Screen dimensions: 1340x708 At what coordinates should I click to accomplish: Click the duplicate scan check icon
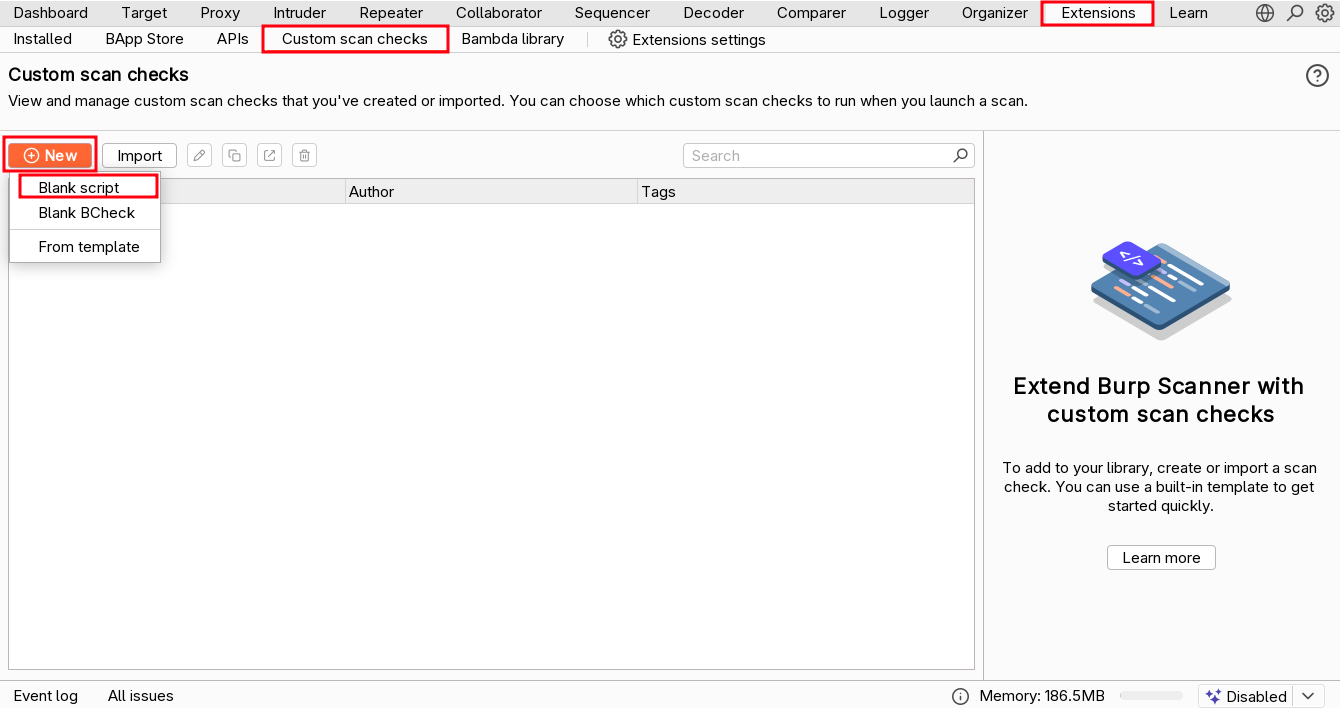point(234,155)
